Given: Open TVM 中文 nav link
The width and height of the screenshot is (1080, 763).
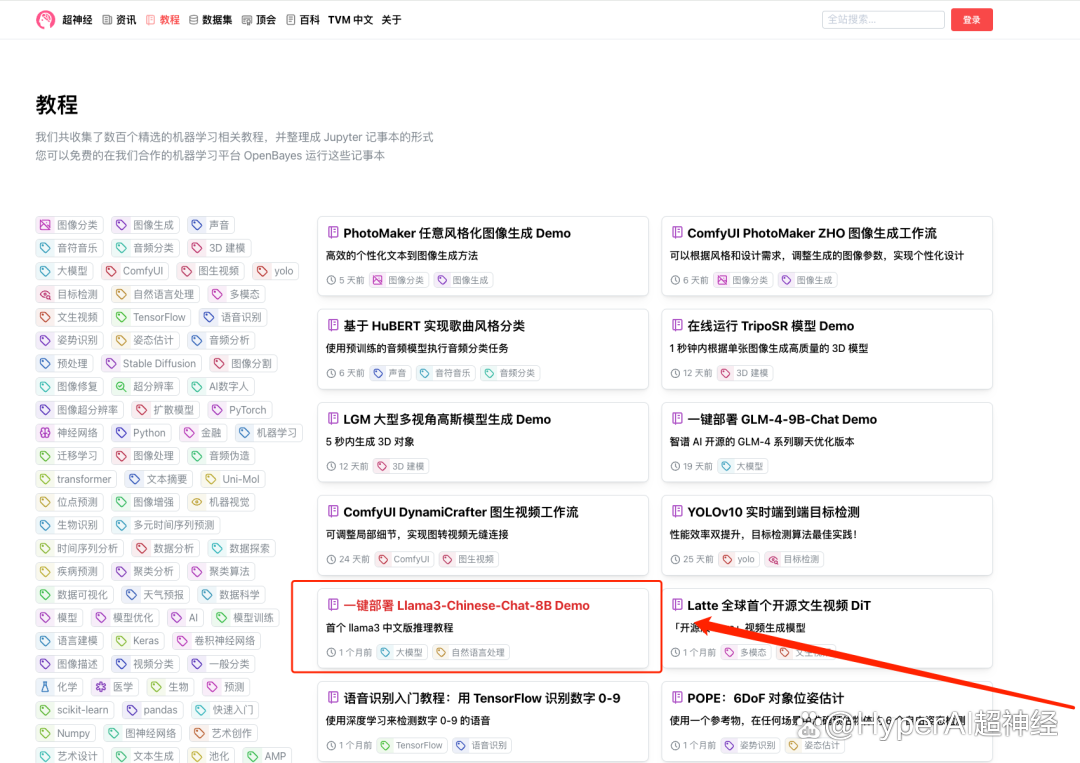Looking at the screenshot, I should point(350,20).
